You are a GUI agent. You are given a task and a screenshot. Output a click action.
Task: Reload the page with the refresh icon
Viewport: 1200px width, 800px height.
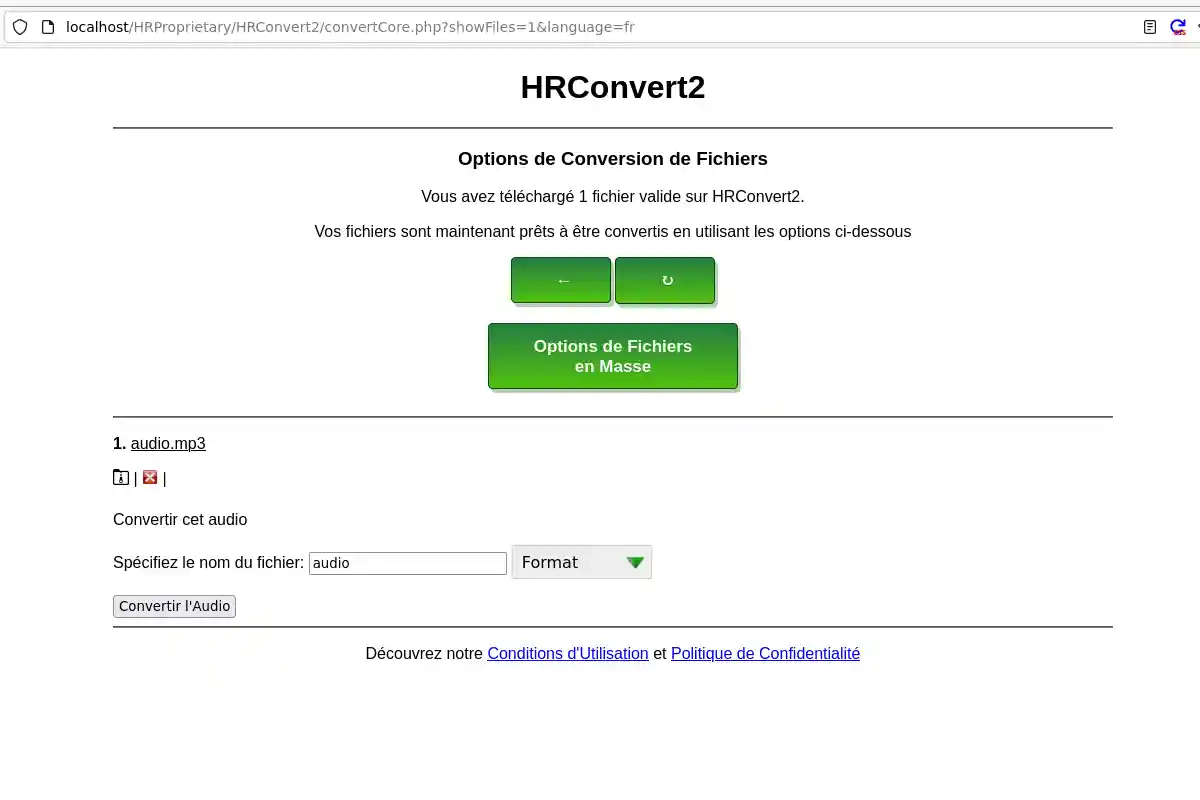(x=1178, y=27)
